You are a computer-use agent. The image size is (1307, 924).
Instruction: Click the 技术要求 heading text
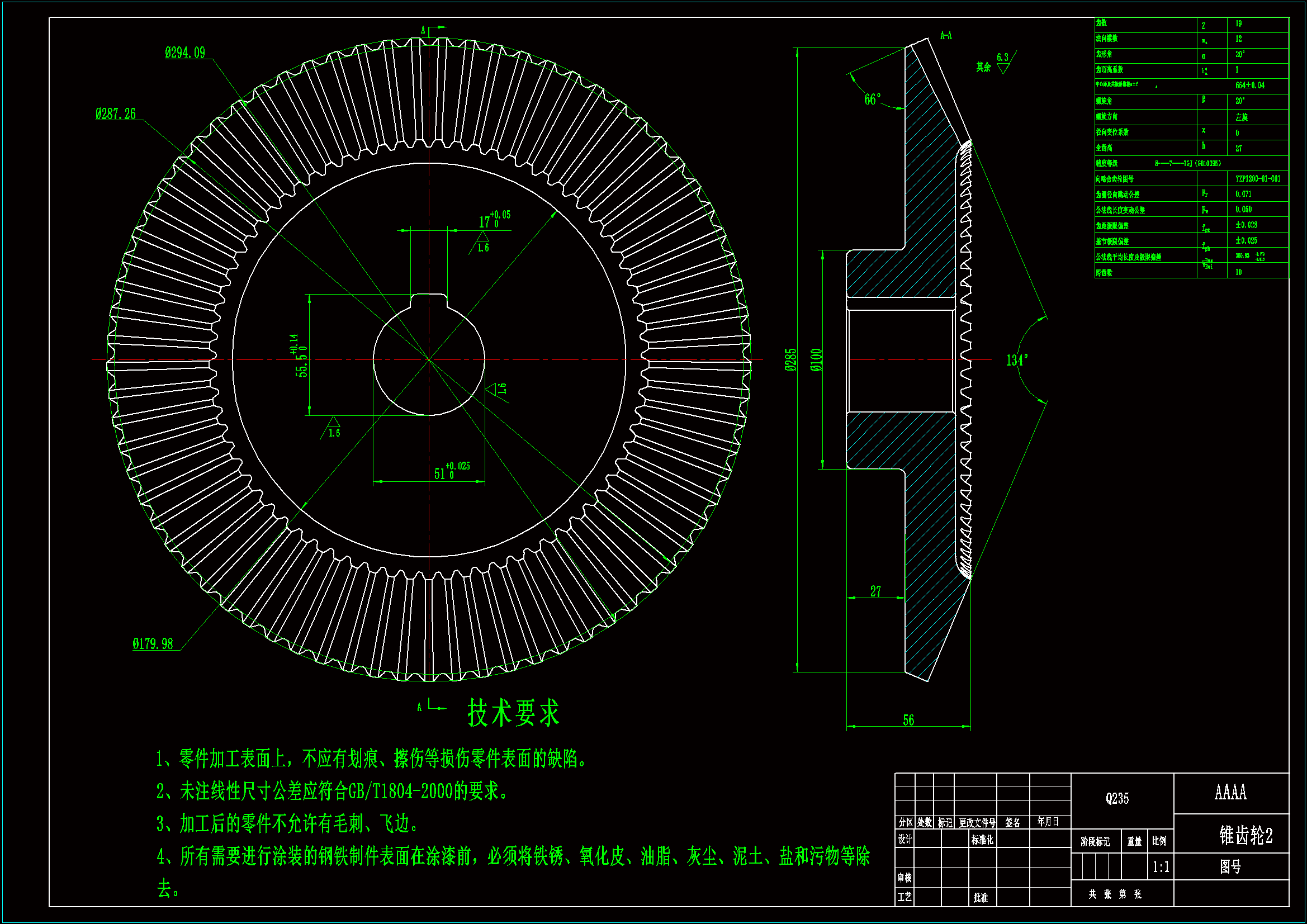513,713
